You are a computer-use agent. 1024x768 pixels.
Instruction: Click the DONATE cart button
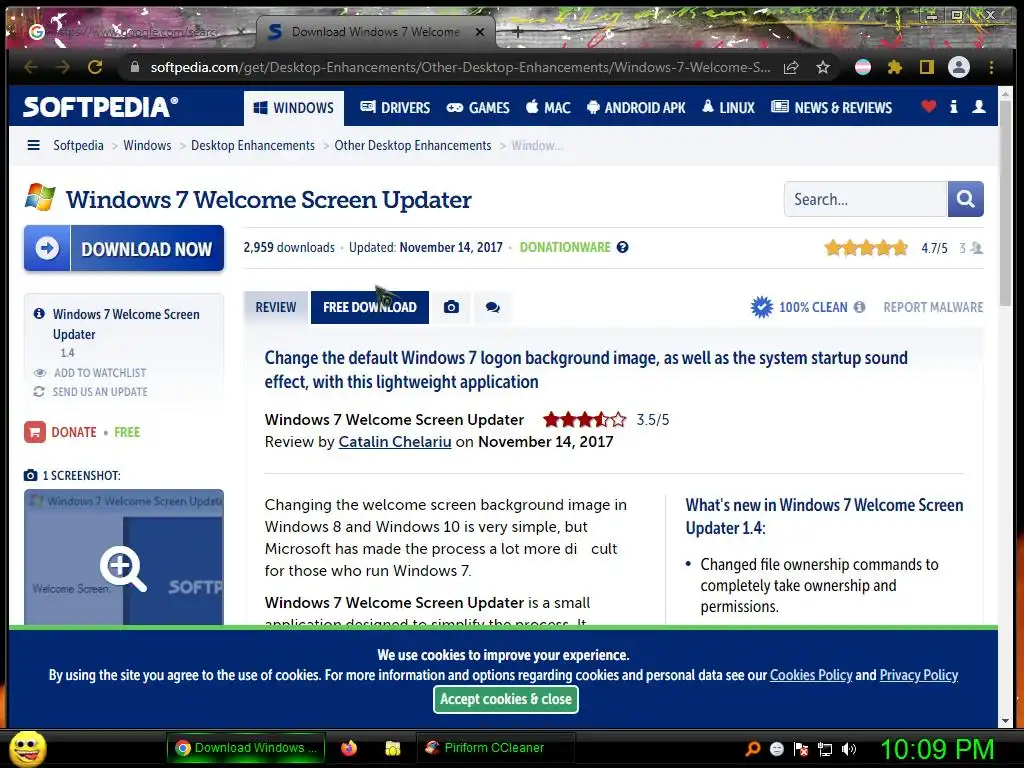(60, 432)
